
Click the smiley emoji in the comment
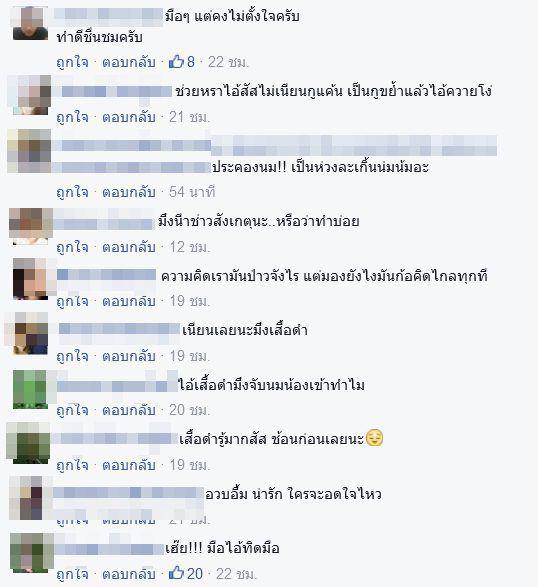[x=374, y=438]
